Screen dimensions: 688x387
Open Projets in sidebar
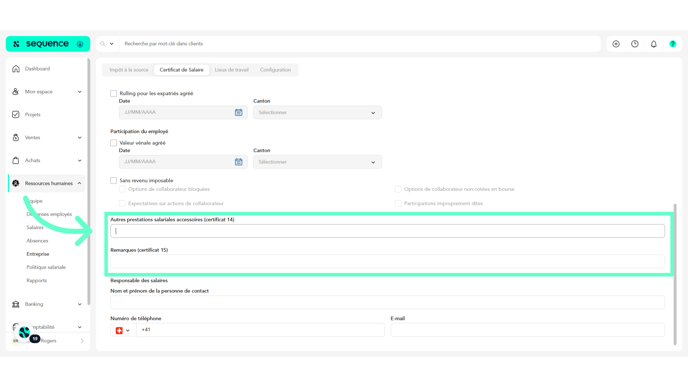point(32,115)
